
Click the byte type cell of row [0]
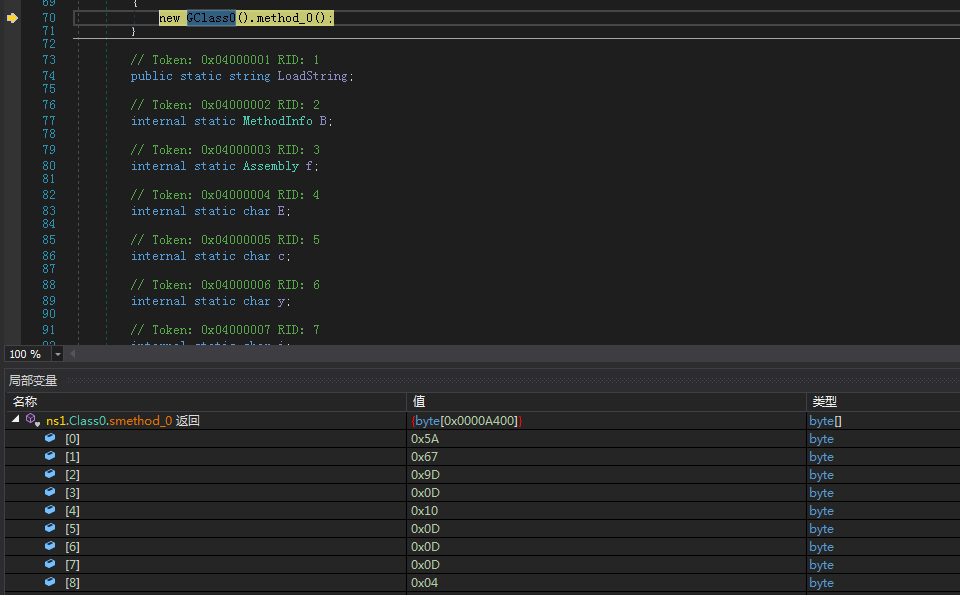click(821, 439)
